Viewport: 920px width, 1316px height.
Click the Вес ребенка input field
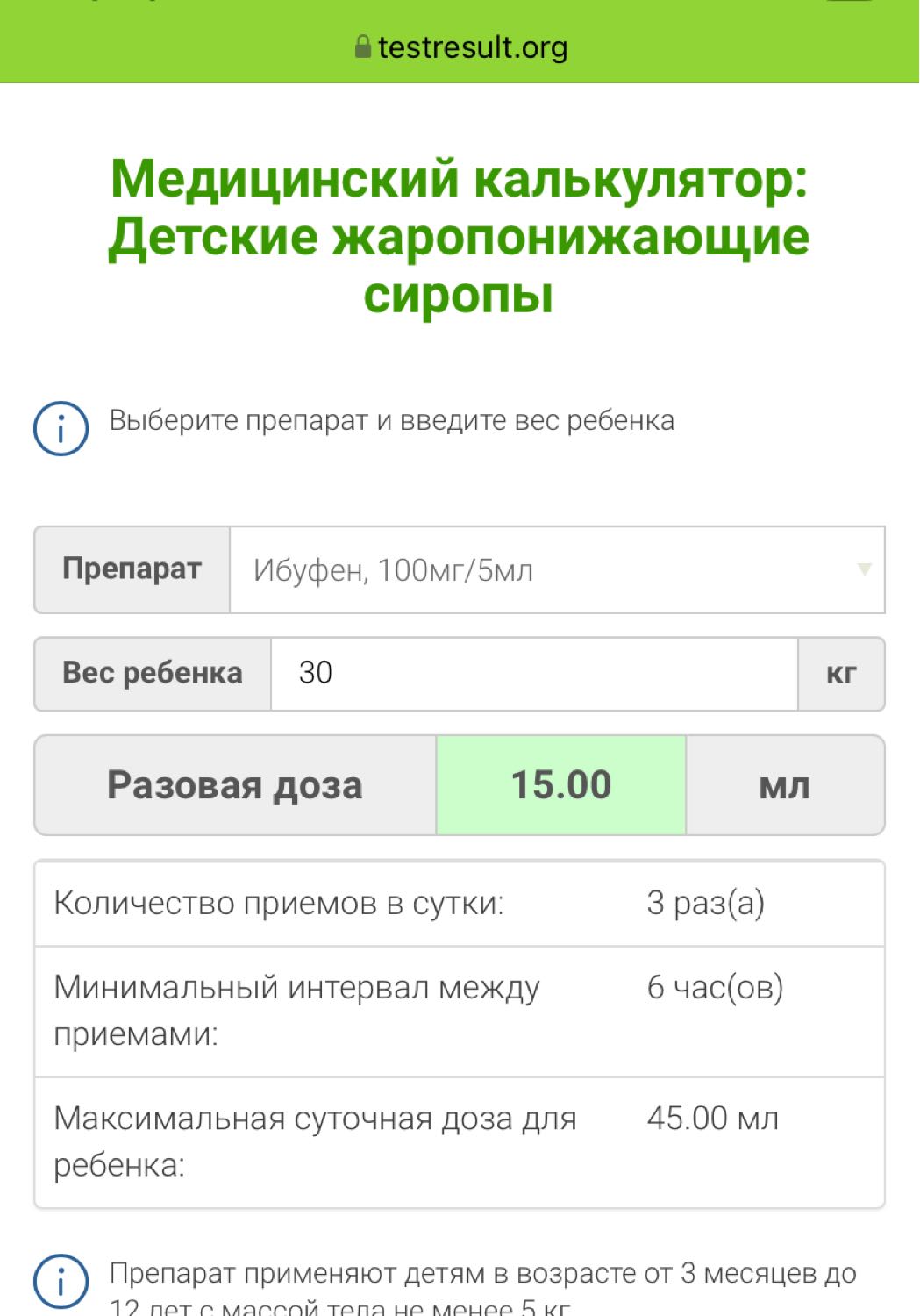[534, 674]
